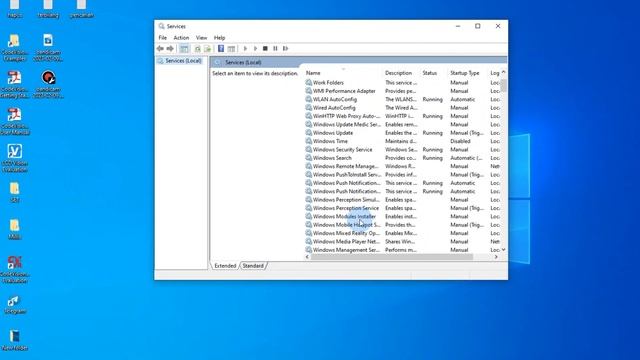Open the File menu
640x360 pixels.
162,38
